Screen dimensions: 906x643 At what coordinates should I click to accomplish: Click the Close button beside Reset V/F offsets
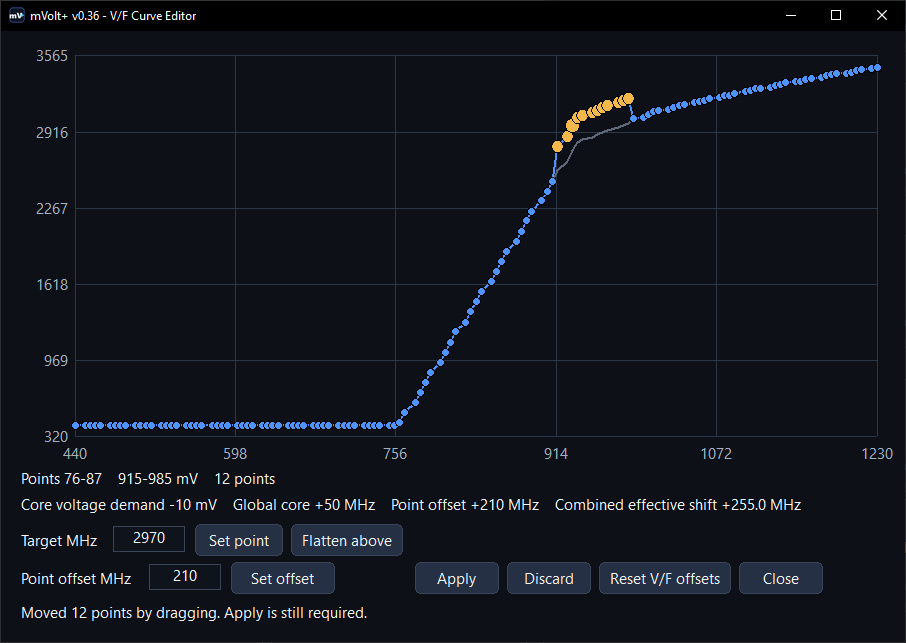pos(781,578)
